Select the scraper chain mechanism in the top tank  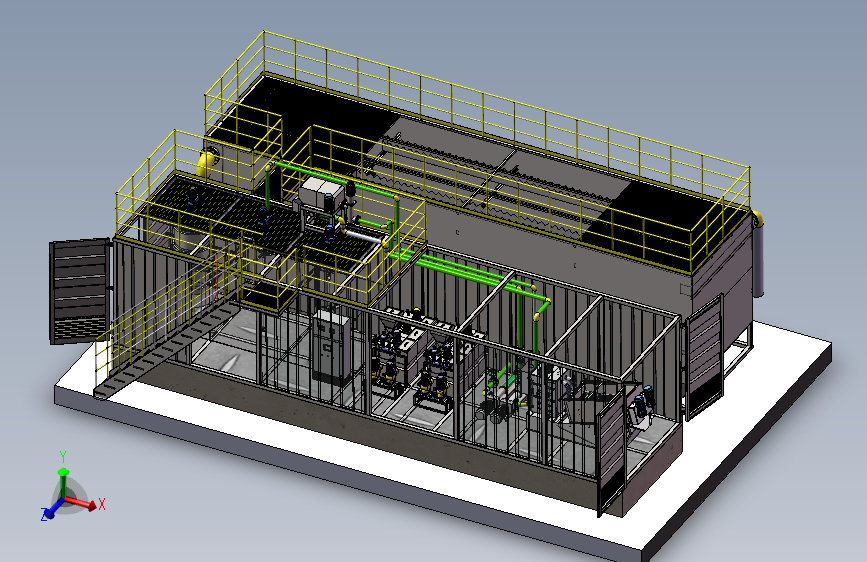487,178
